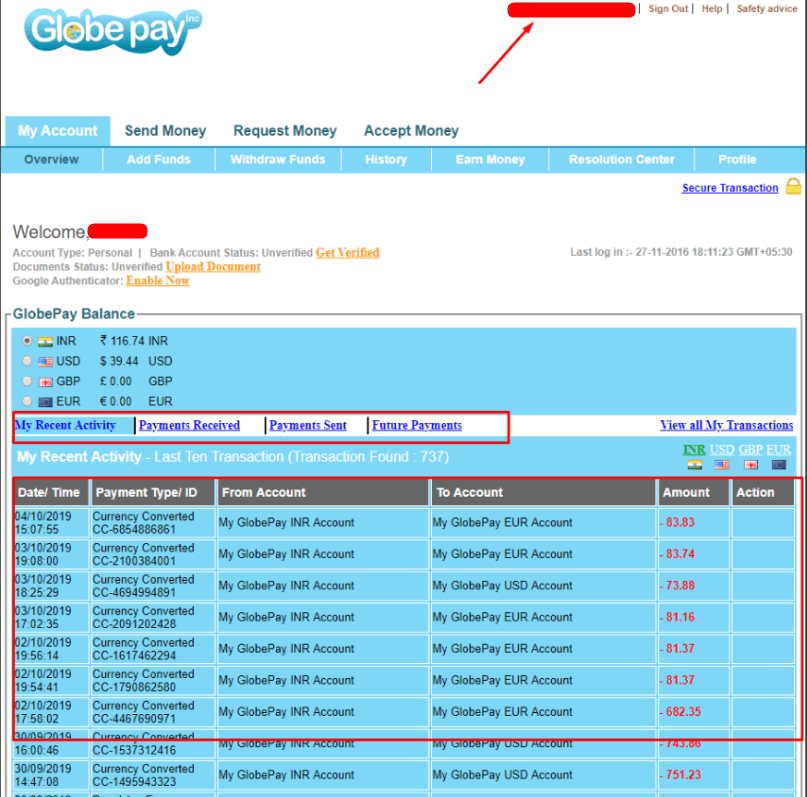Click the amount - 682.35

tap(680, 712)
